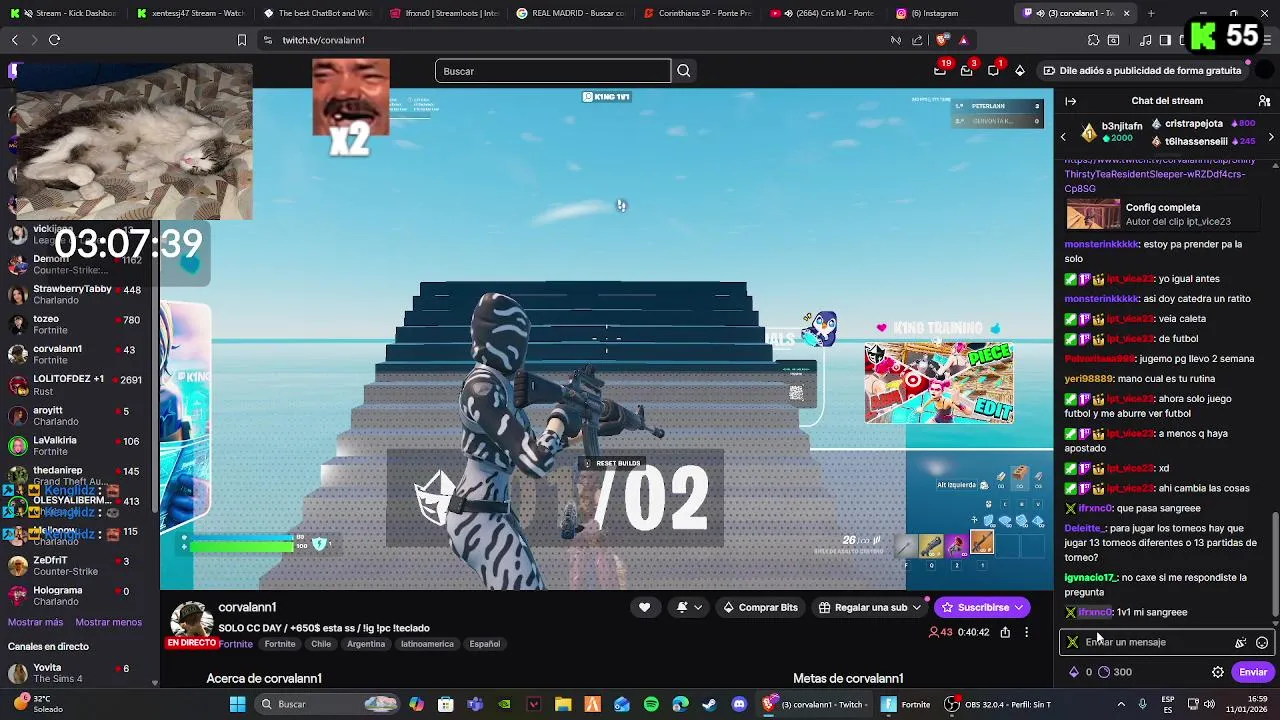Open the chat community users list

click(1264, 101)
